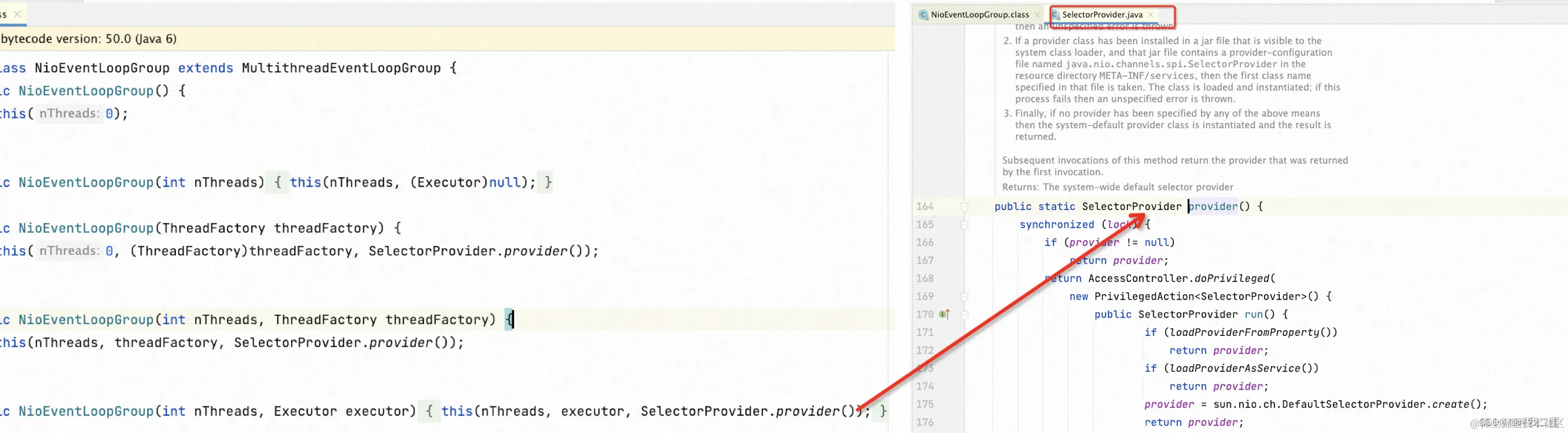Click line number 168 in the gutter
Screen dimensions: 1568x433
pyautogui.click(x=925, y=278)
